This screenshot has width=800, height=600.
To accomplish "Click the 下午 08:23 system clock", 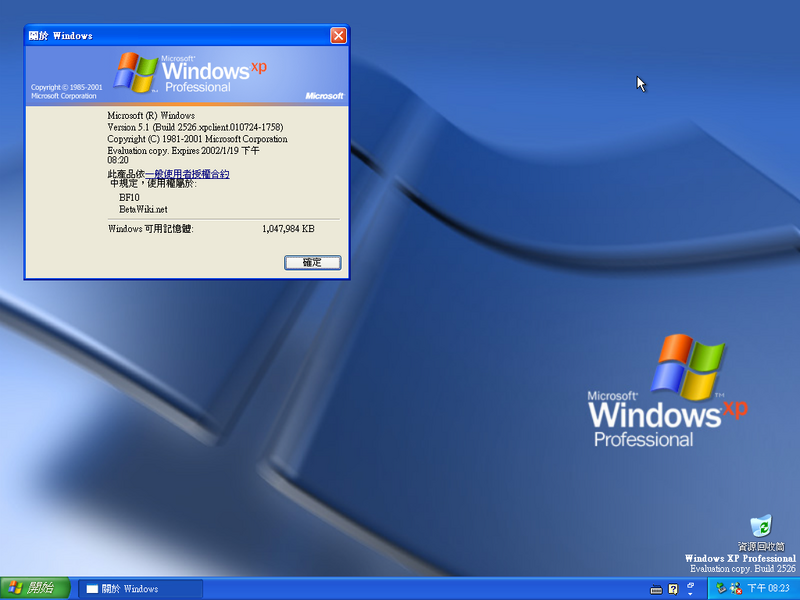I will [x=768, y=589].
